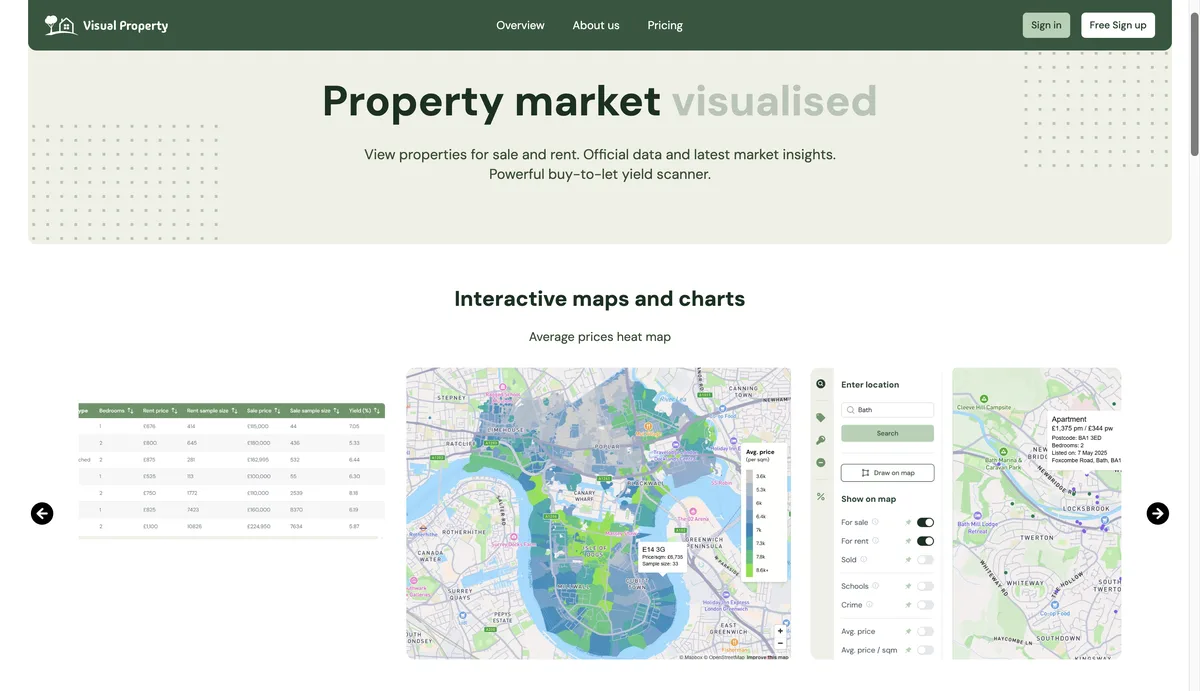Click the 7.05 yield cell
Viewport: 1200px width, 691px height.
click(354, 426)
